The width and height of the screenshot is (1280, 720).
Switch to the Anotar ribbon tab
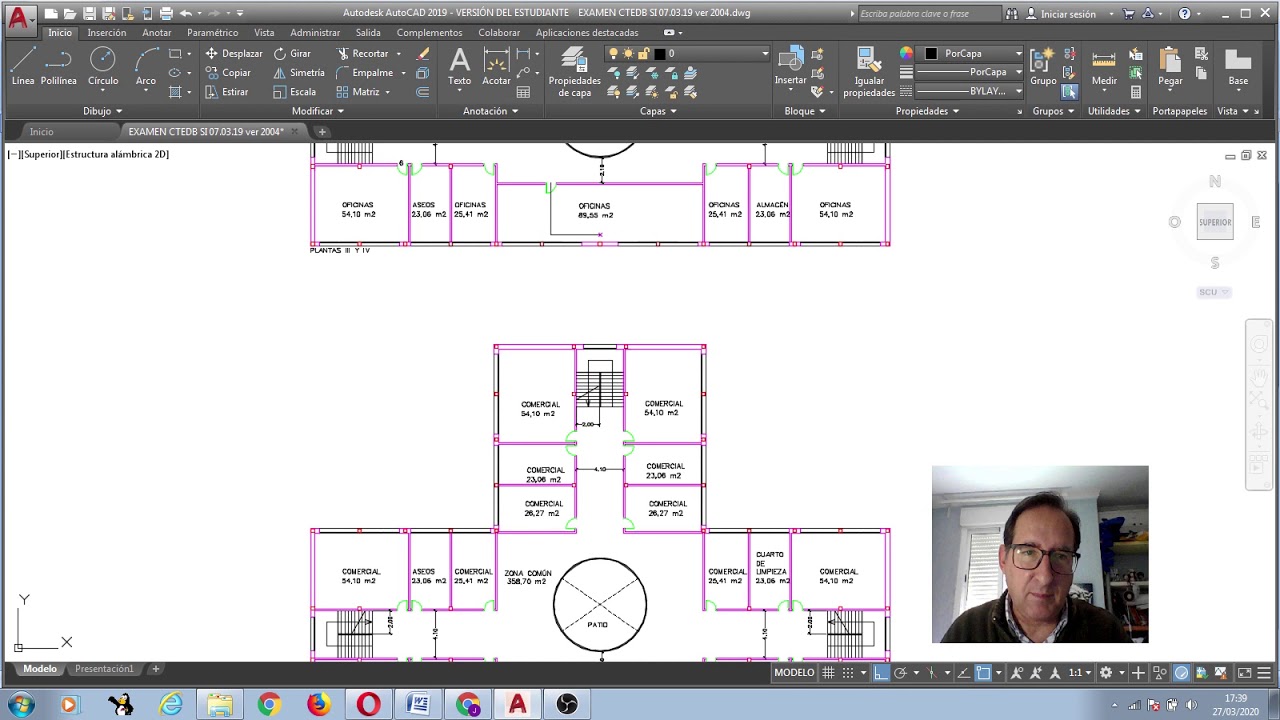[x=157, y=33]
